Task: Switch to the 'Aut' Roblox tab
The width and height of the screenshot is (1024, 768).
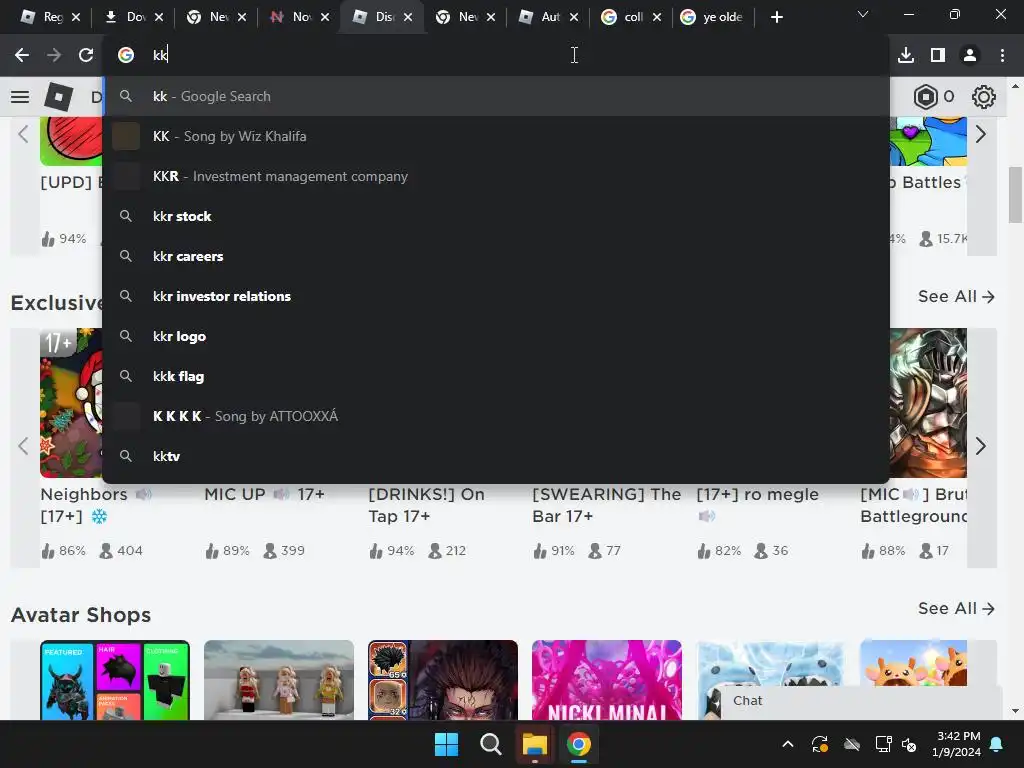Action: [x=542, y=18]
